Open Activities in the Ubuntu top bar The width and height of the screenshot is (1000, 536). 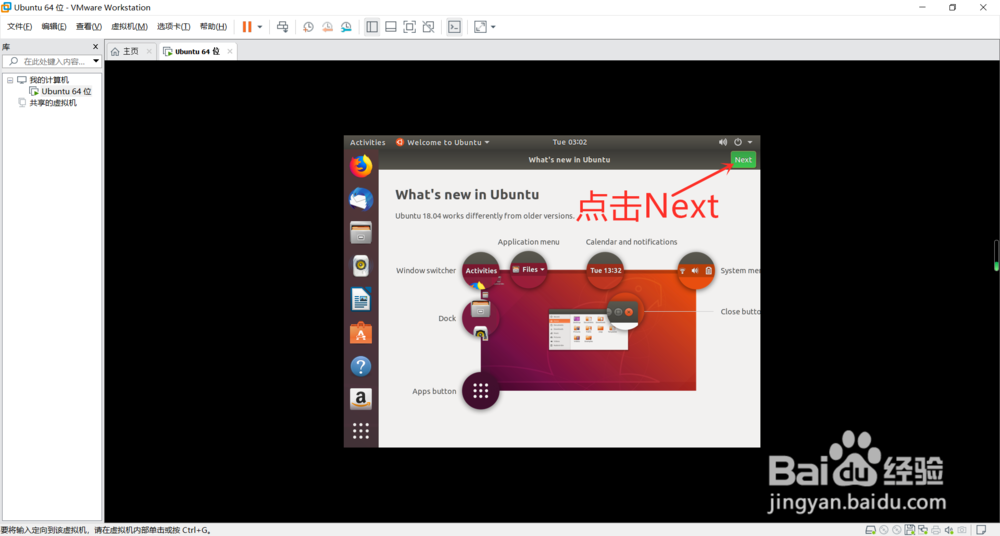[367, 142]
